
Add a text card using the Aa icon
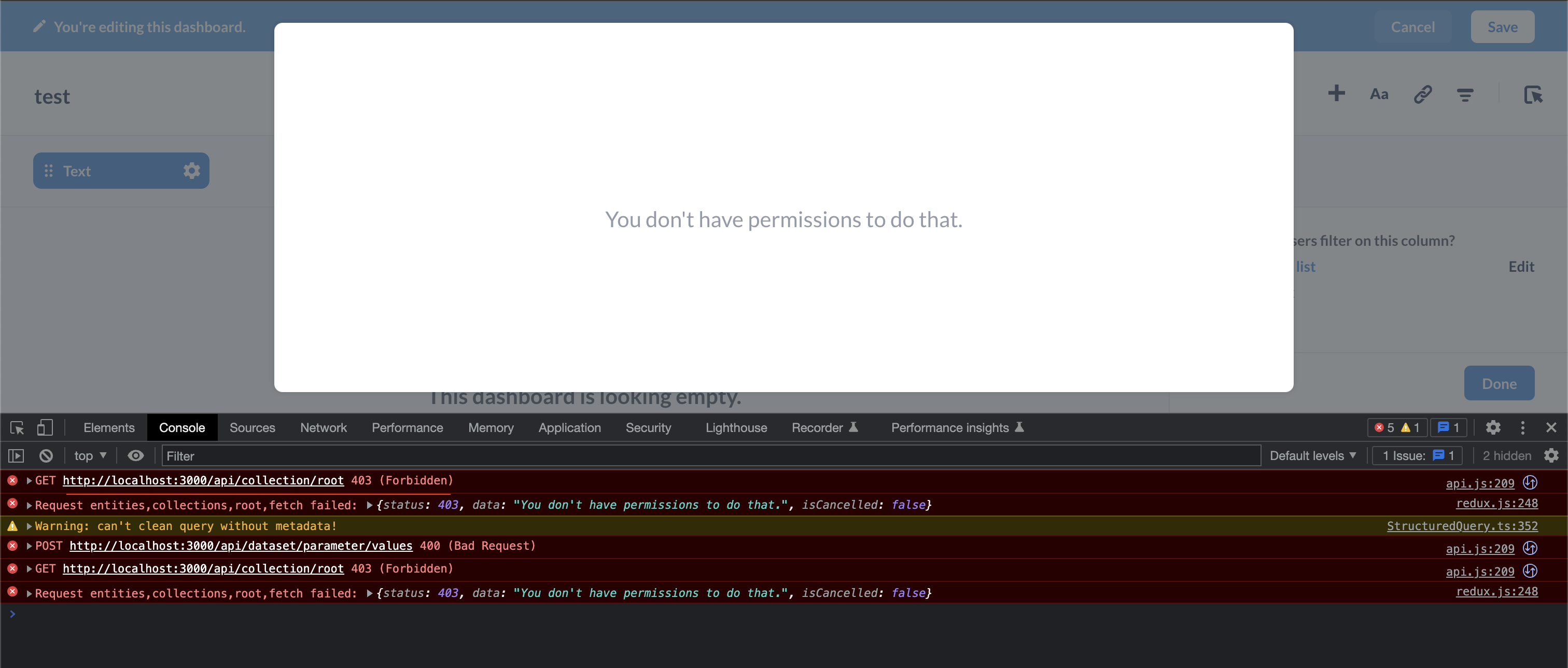coord(1379,94)
